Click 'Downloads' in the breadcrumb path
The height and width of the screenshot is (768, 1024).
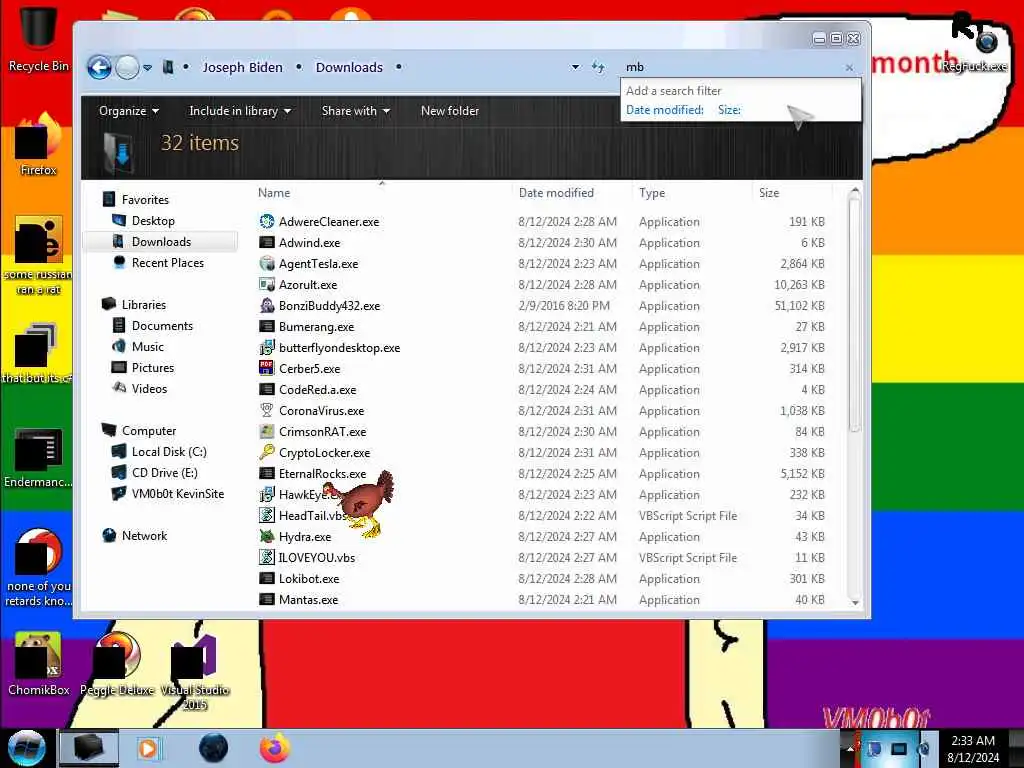tap(349, 67)
